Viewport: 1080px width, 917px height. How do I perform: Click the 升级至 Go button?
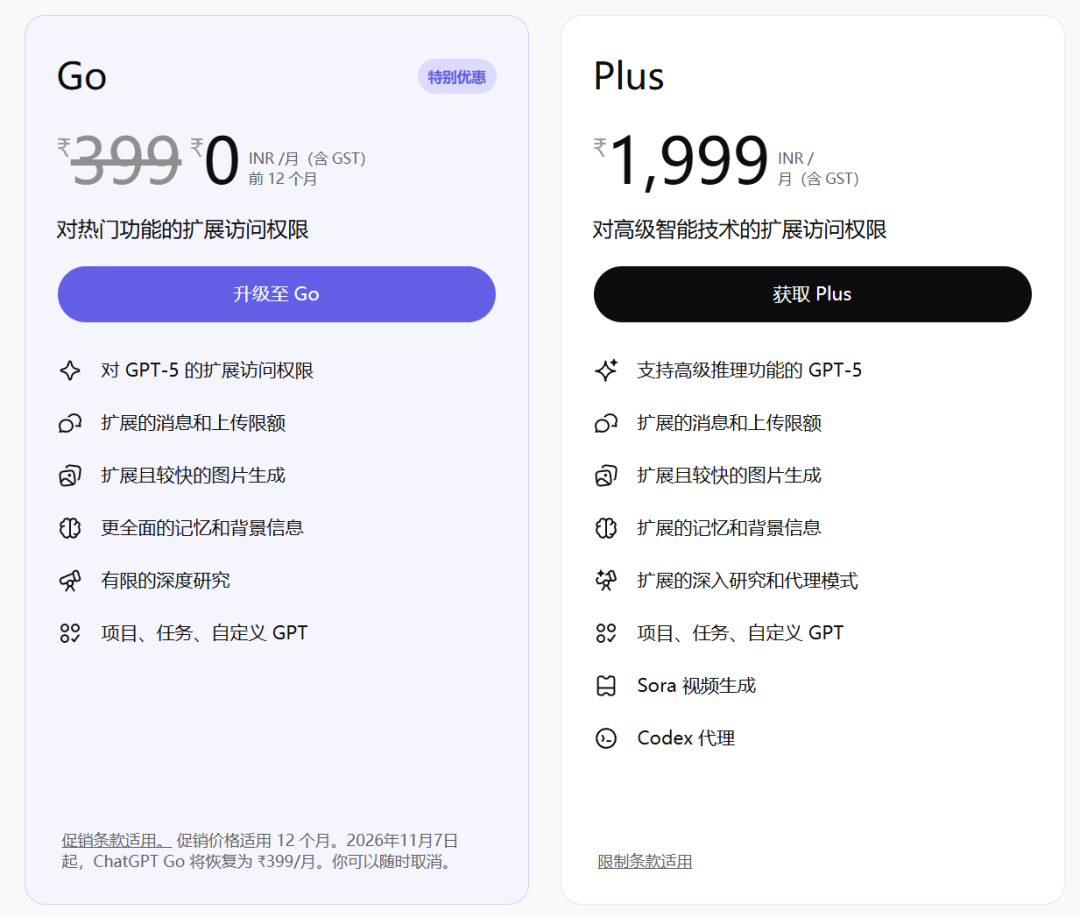[276, 294]
